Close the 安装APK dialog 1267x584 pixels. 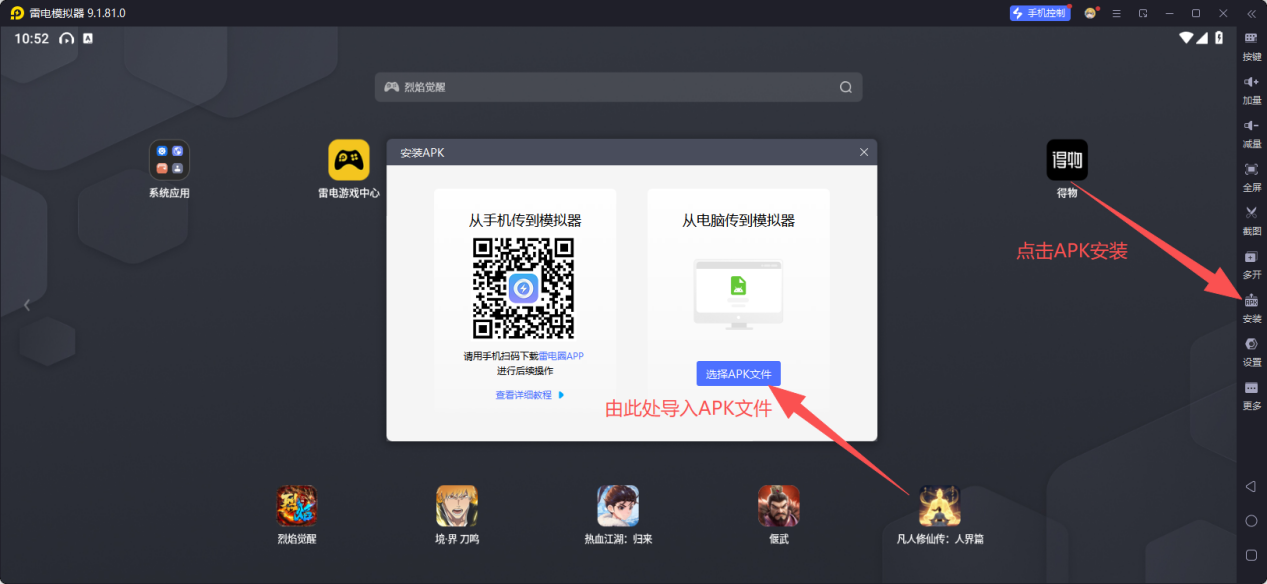[864, 152]
